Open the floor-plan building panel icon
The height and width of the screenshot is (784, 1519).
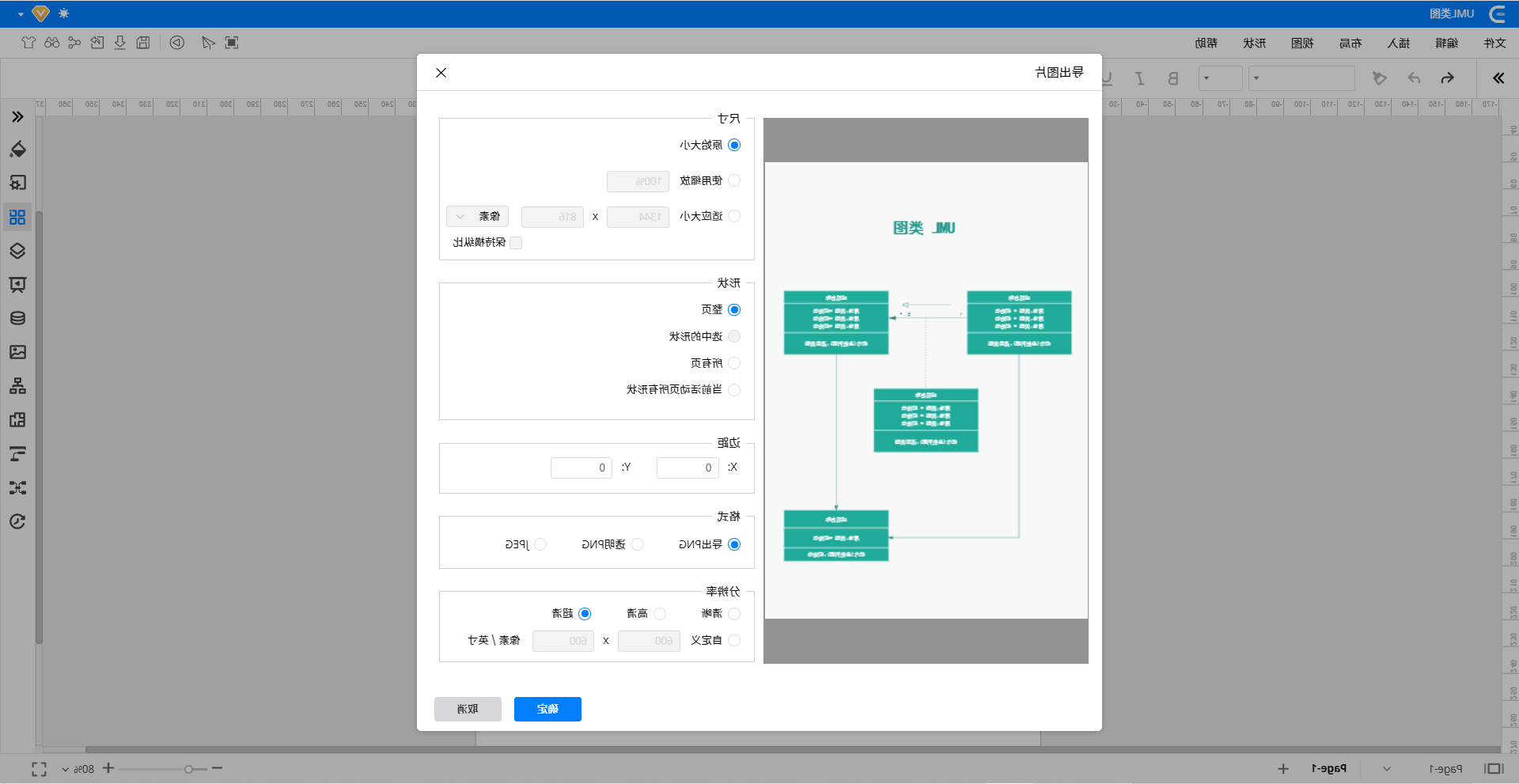pyautogui.click(x=17, y=420)
